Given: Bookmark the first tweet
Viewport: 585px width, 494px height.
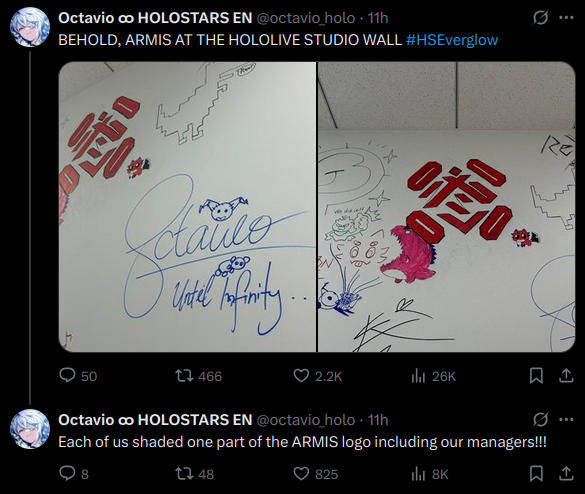Looking at the screenshot, I should [536, 376].
